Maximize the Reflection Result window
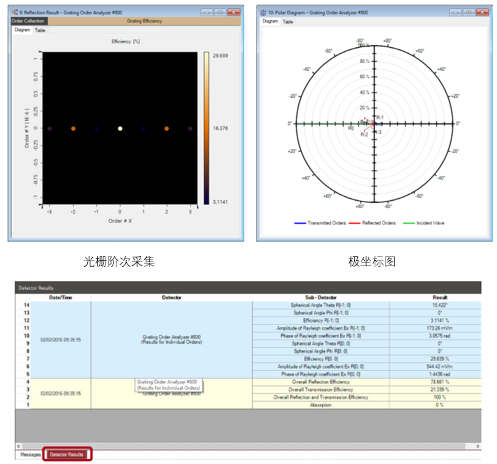Image resolution: width=497 pixels, height=464 pixels. pos(220,12)
